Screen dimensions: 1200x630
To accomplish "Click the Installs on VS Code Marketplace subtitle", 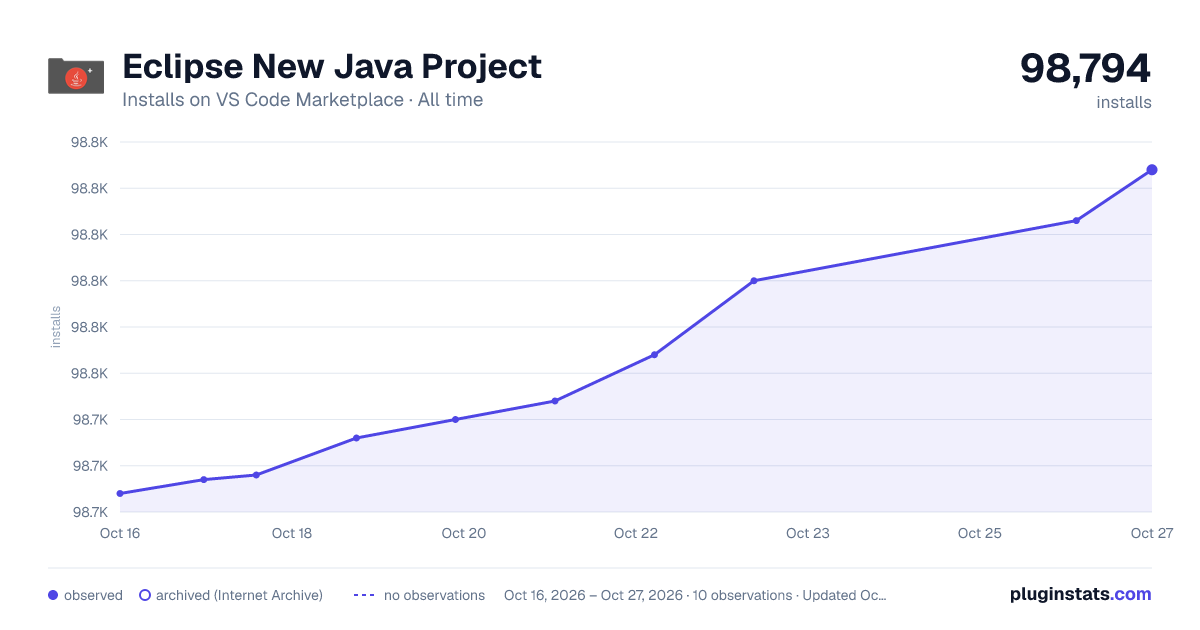I will [302, 100].
